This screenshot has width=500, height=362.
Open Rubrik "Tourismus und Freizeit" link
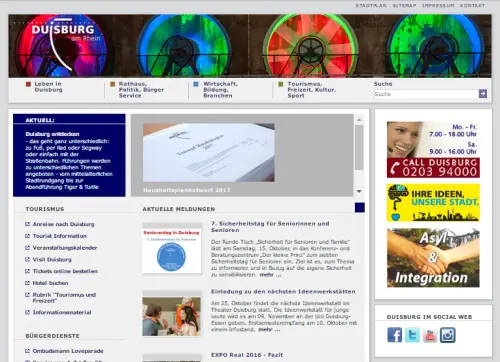pyautogui.click(x=64, y=298)
